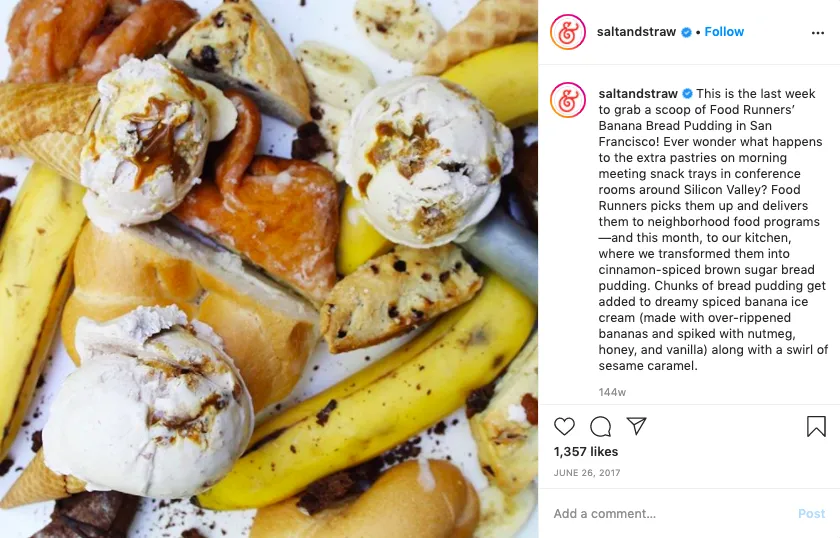The width and height of the screenshot is (840, 538).
Task: Click the caption text about Banana Bread Pudding
Action: click(712, 229)
